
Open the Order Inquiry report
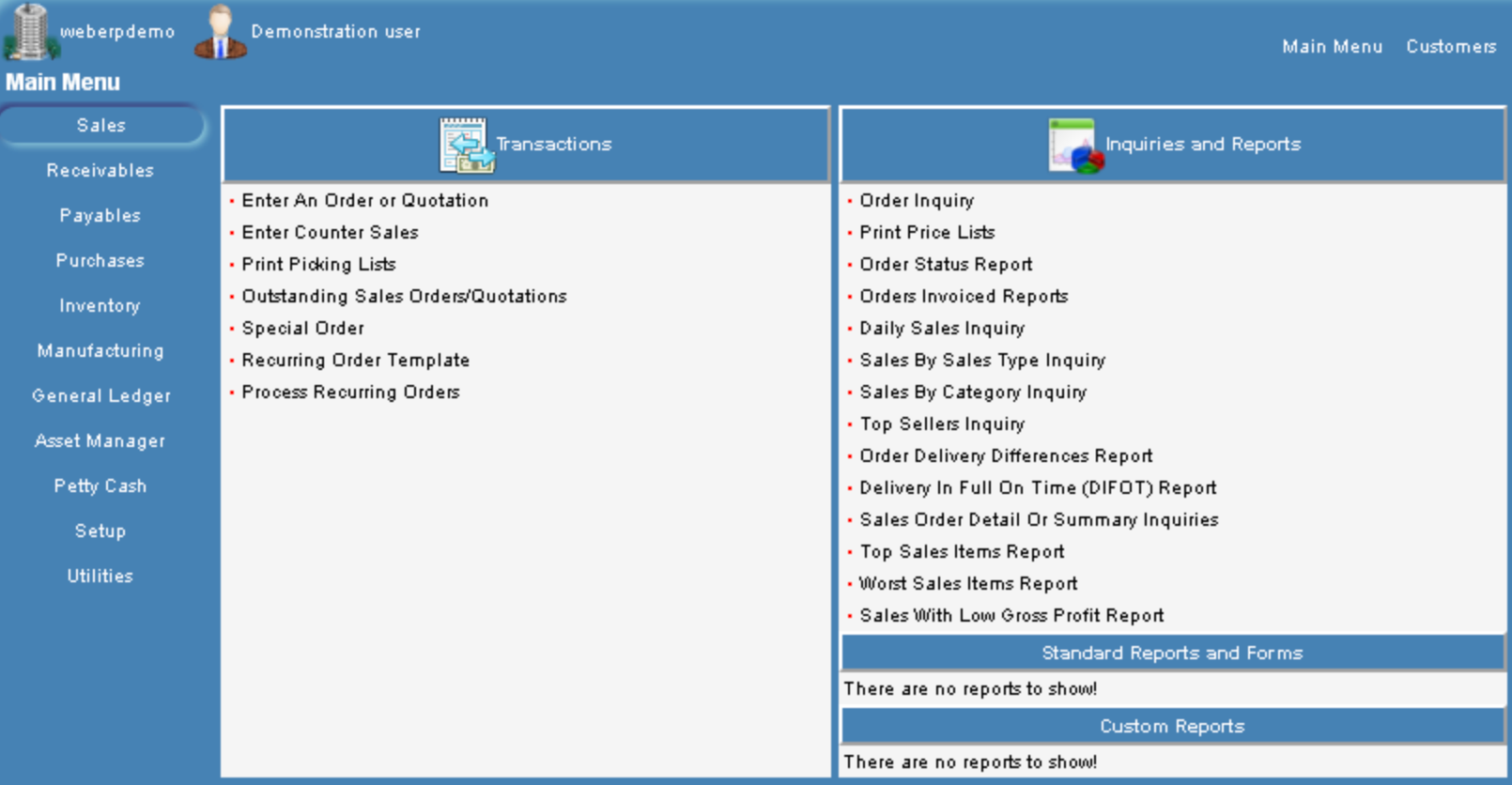click(x=917, y=201)
